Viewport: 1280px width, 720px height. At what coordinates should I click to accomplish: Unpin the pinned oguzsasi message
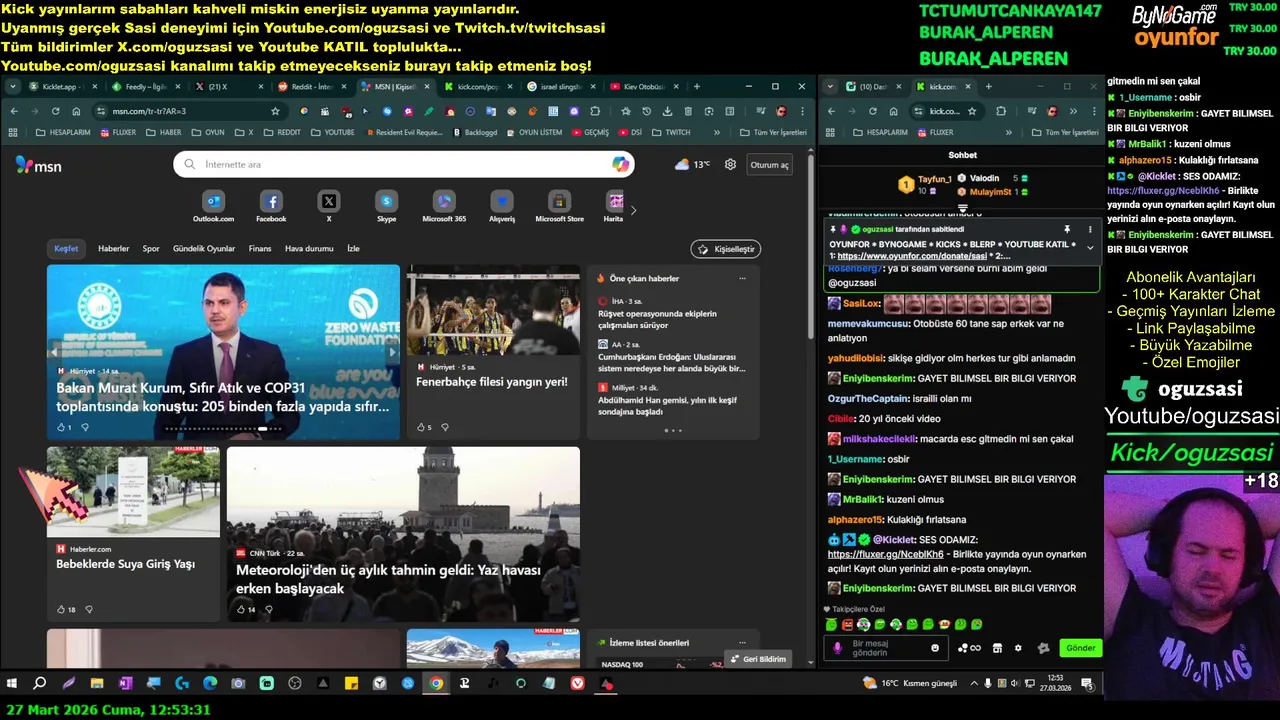[x=1067, y=229]
